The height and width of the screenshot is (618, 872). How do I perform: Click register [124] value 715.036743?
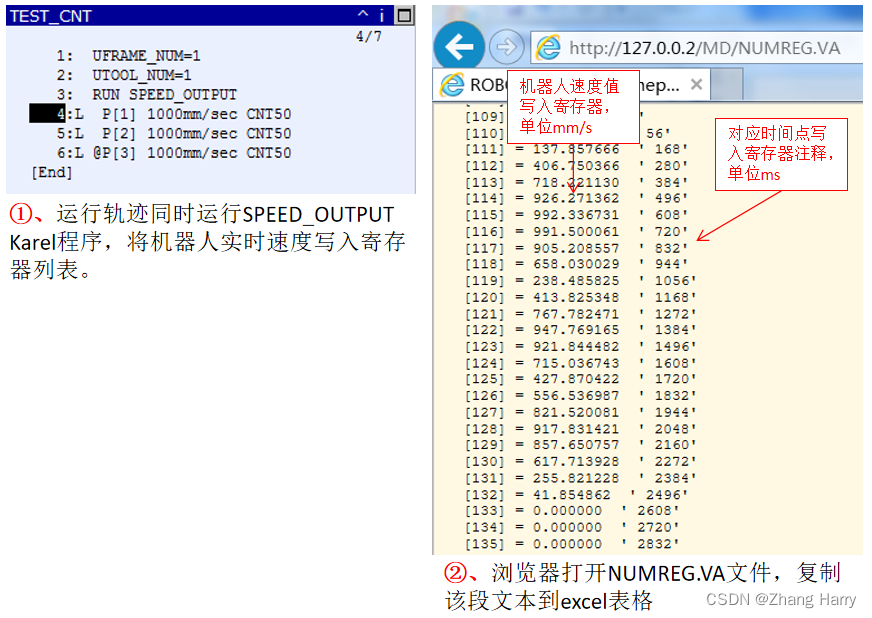576,363
